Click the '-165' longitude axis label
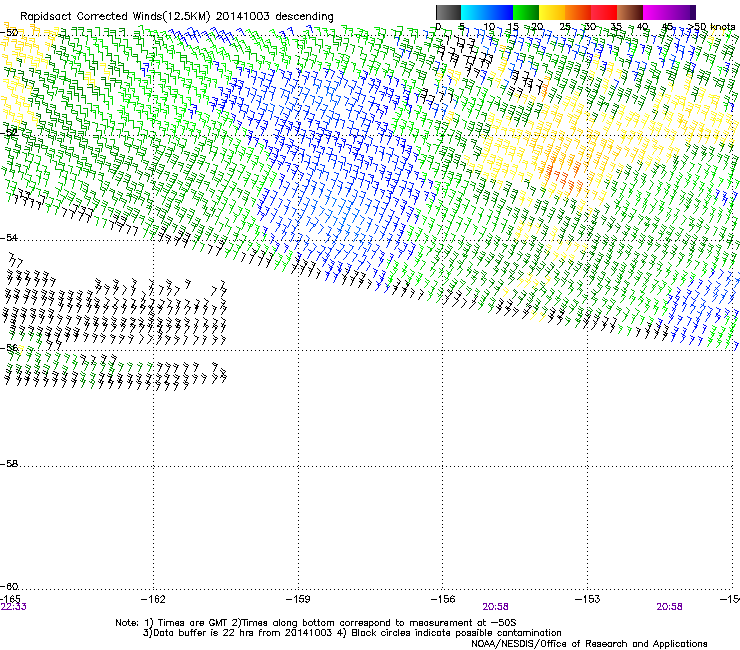 coord(10,599)
